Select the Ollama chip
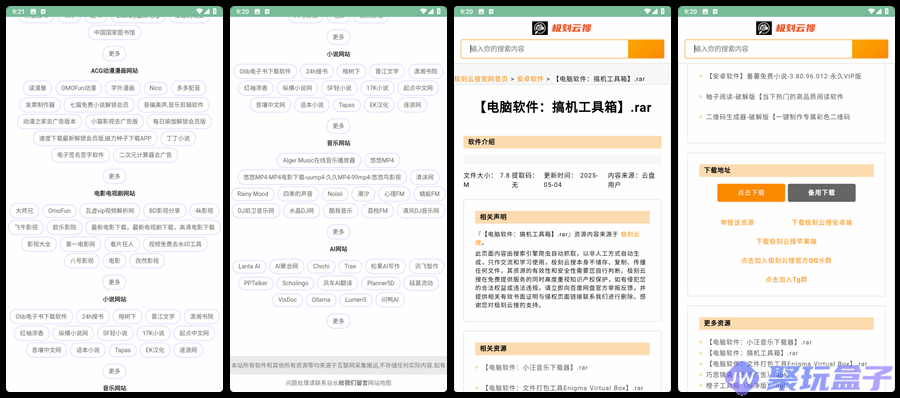900x398 pixels. 321,300
